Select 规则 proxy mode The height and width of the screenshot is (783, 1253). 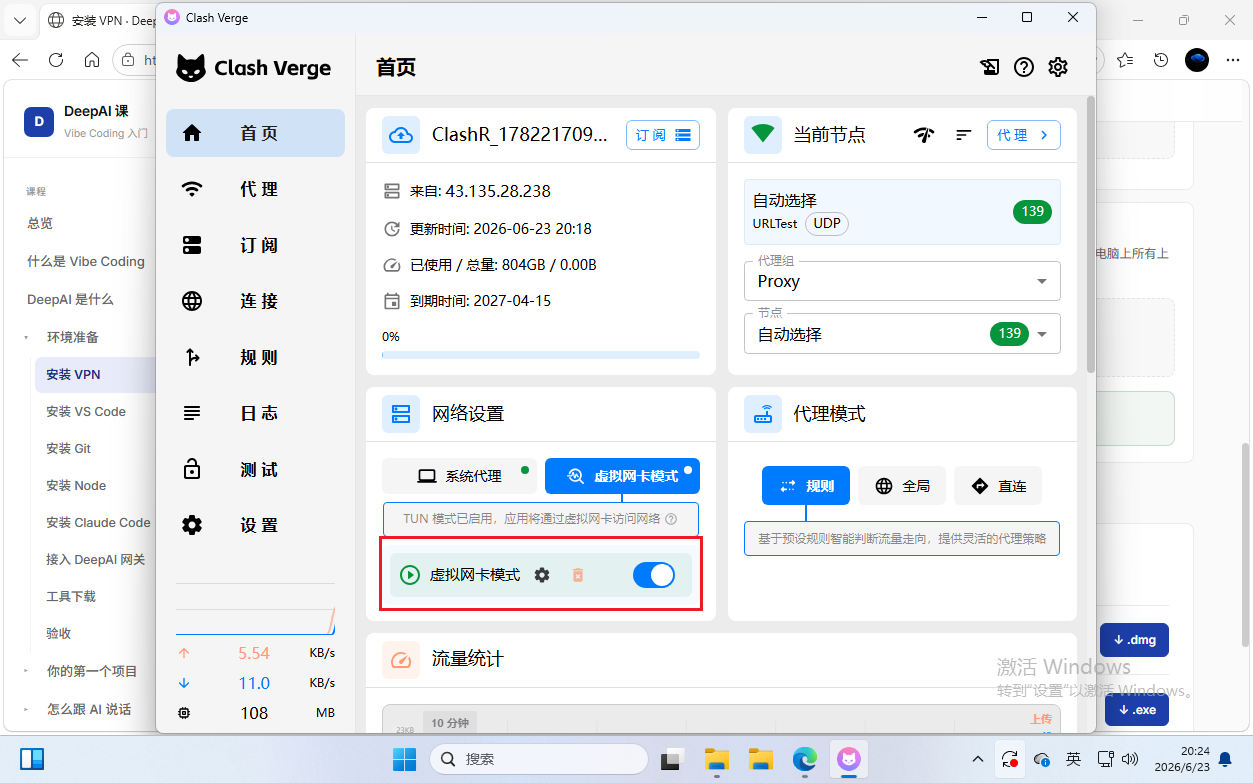[x=806, y=486]
